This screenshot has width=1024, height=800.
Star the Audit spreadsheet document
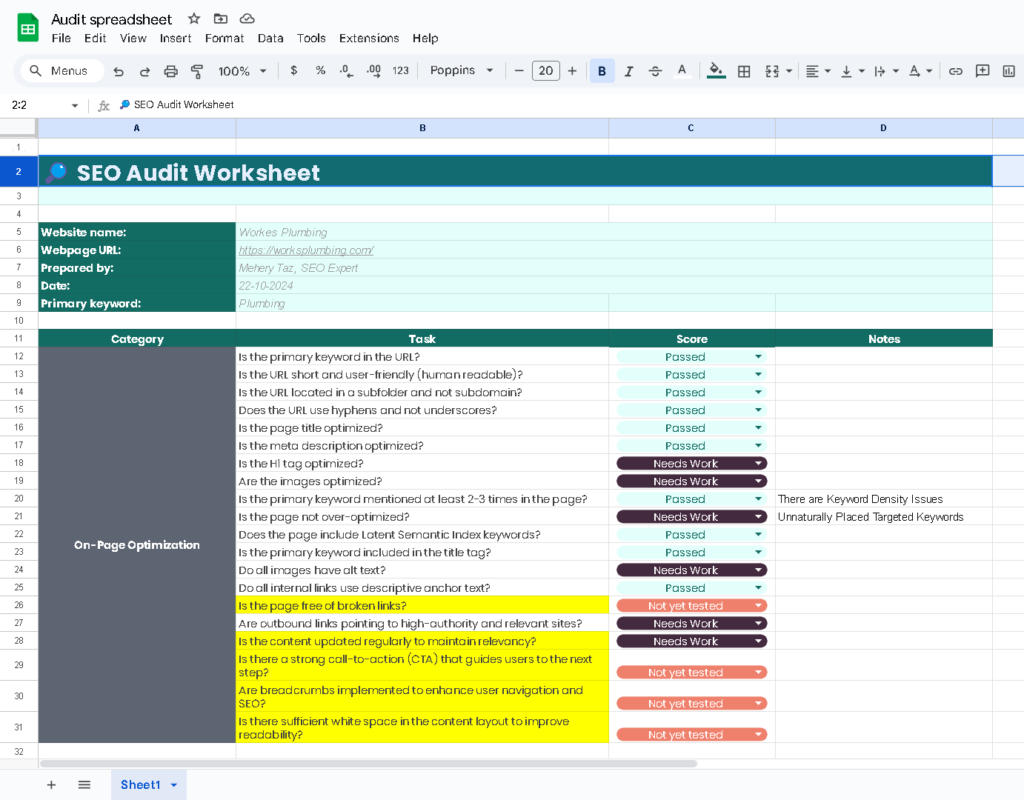click(194, 18)
